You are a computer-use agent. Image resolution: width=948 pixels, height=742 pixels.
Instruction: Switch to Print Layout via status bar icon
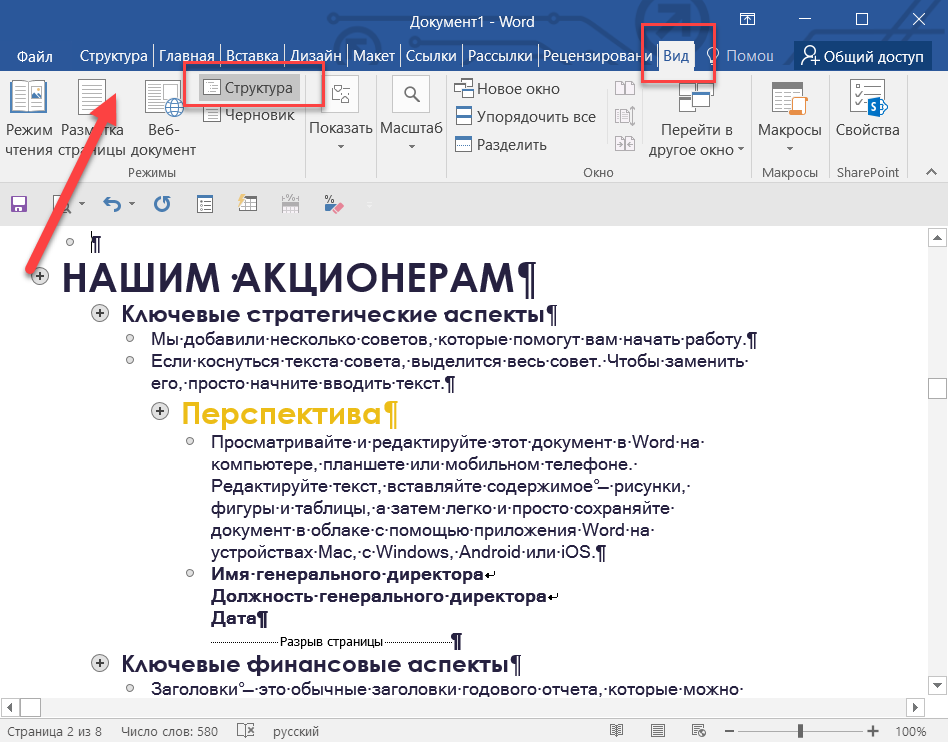pos(658,731)
